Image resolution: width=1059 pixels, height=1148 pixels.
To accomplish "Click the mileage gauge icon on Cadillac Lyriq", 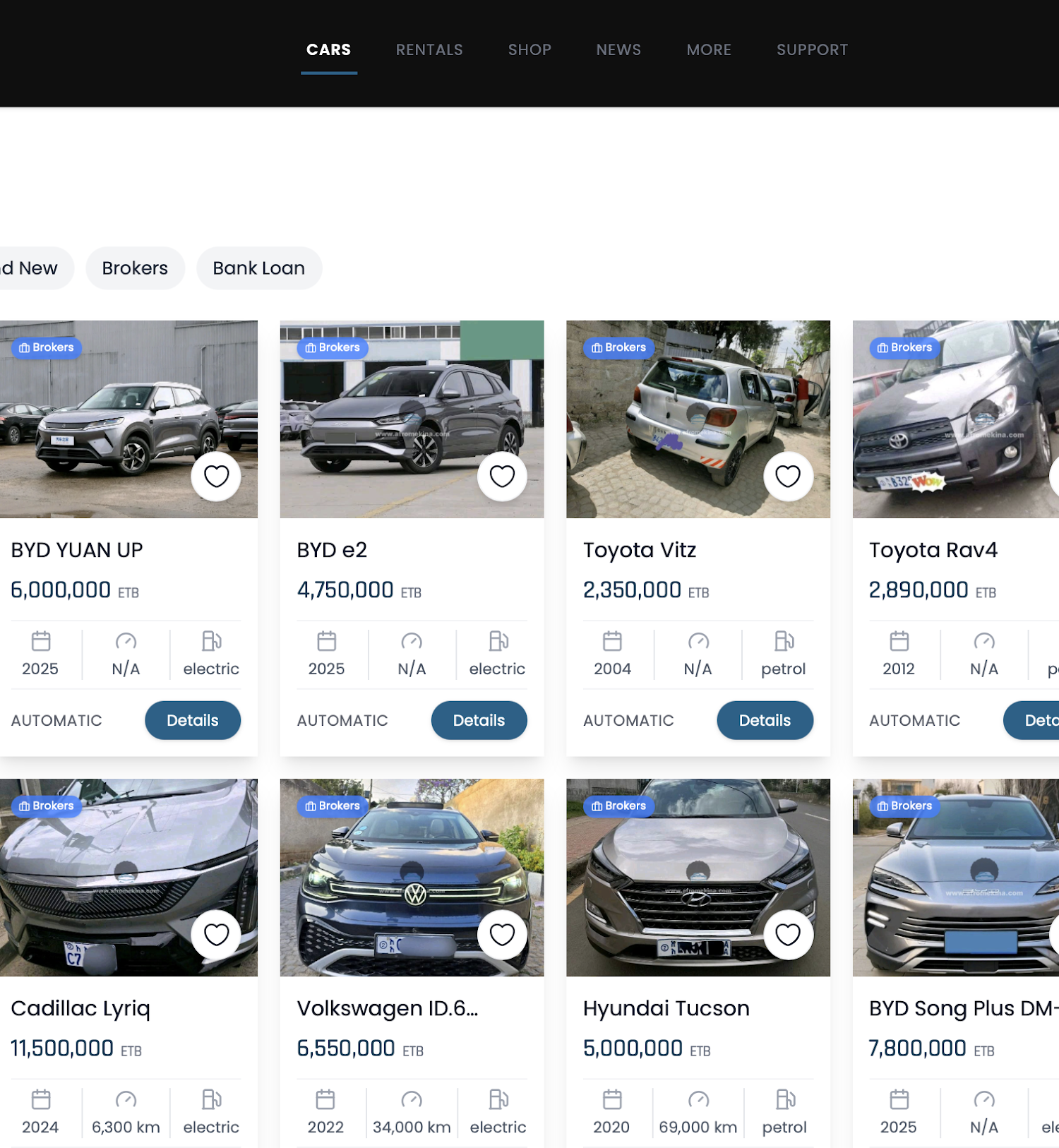I will coord(126,1099).
